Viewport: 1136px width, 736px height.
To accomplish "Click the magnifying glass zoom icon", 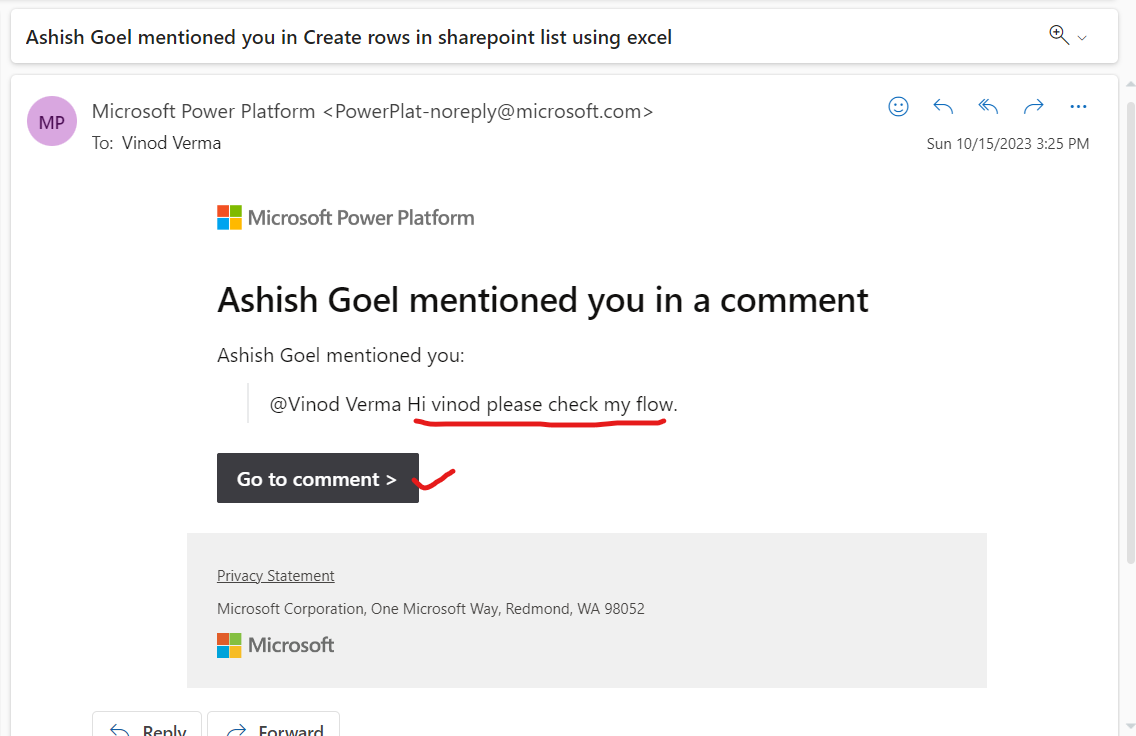I will [x=1057, y=31].
